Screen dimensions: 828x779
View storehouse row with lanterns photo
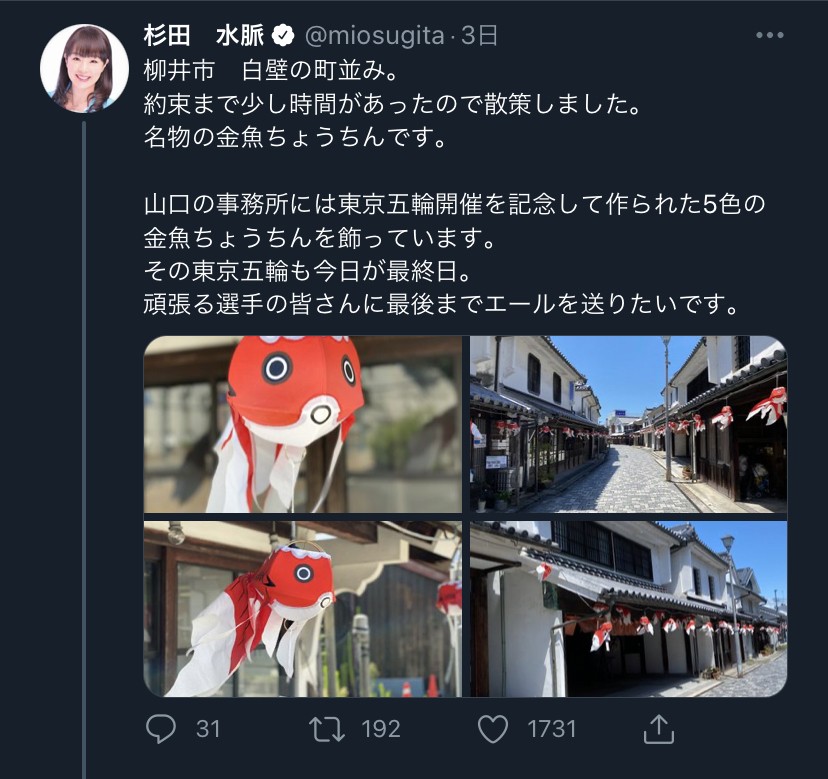point(628,609)
